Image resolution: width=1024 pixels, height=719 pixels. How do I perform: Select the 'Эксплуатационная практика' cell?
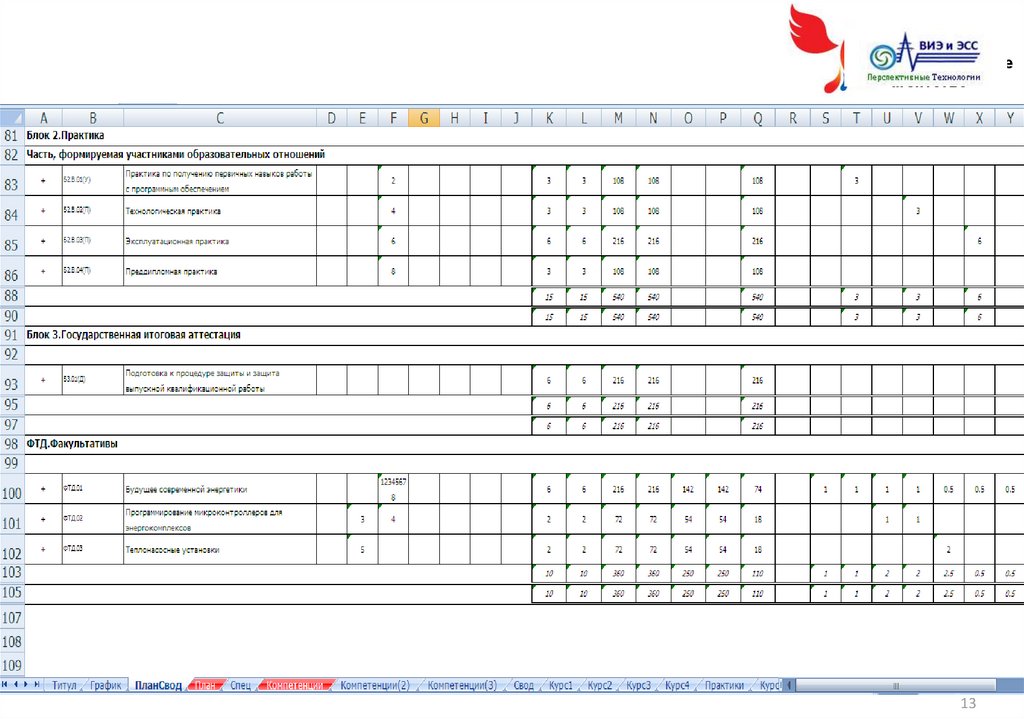click(x=220, y=241)
